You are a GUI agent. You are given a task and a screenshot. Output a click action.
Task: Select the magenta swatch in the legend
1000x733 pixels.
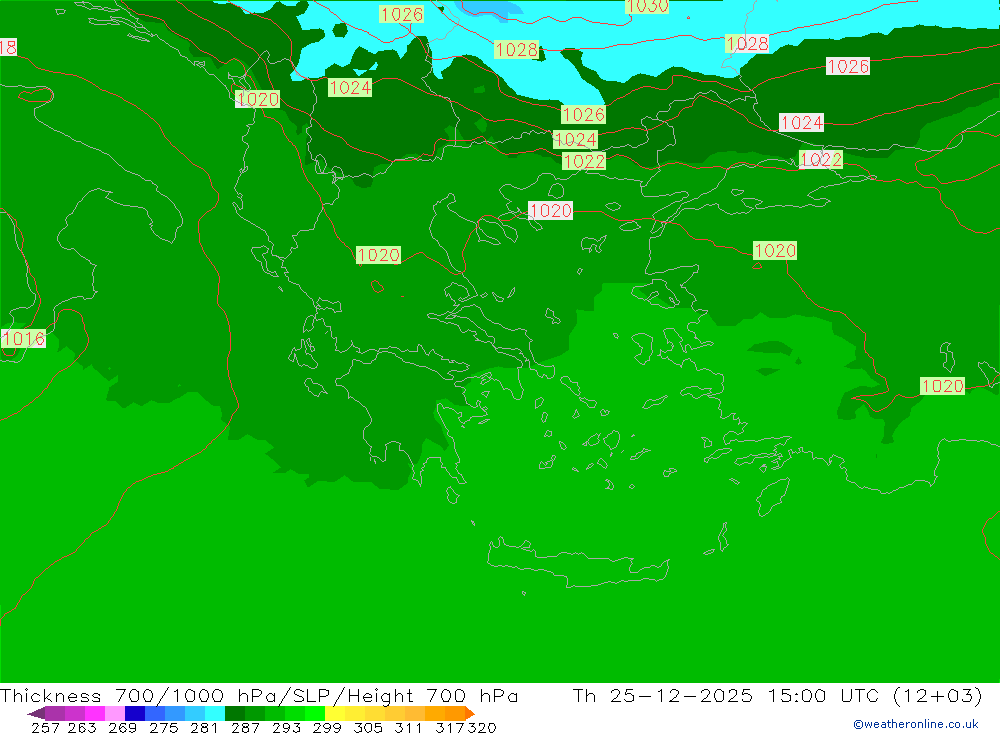(95, 713)
